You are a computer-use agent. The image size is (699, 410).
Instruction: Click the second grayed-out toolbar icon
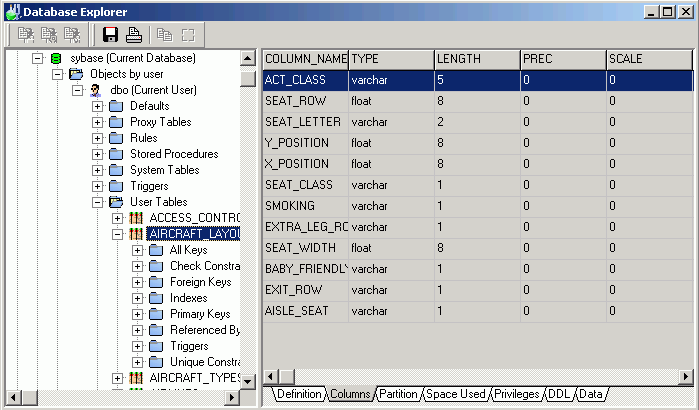pos(49,35)
